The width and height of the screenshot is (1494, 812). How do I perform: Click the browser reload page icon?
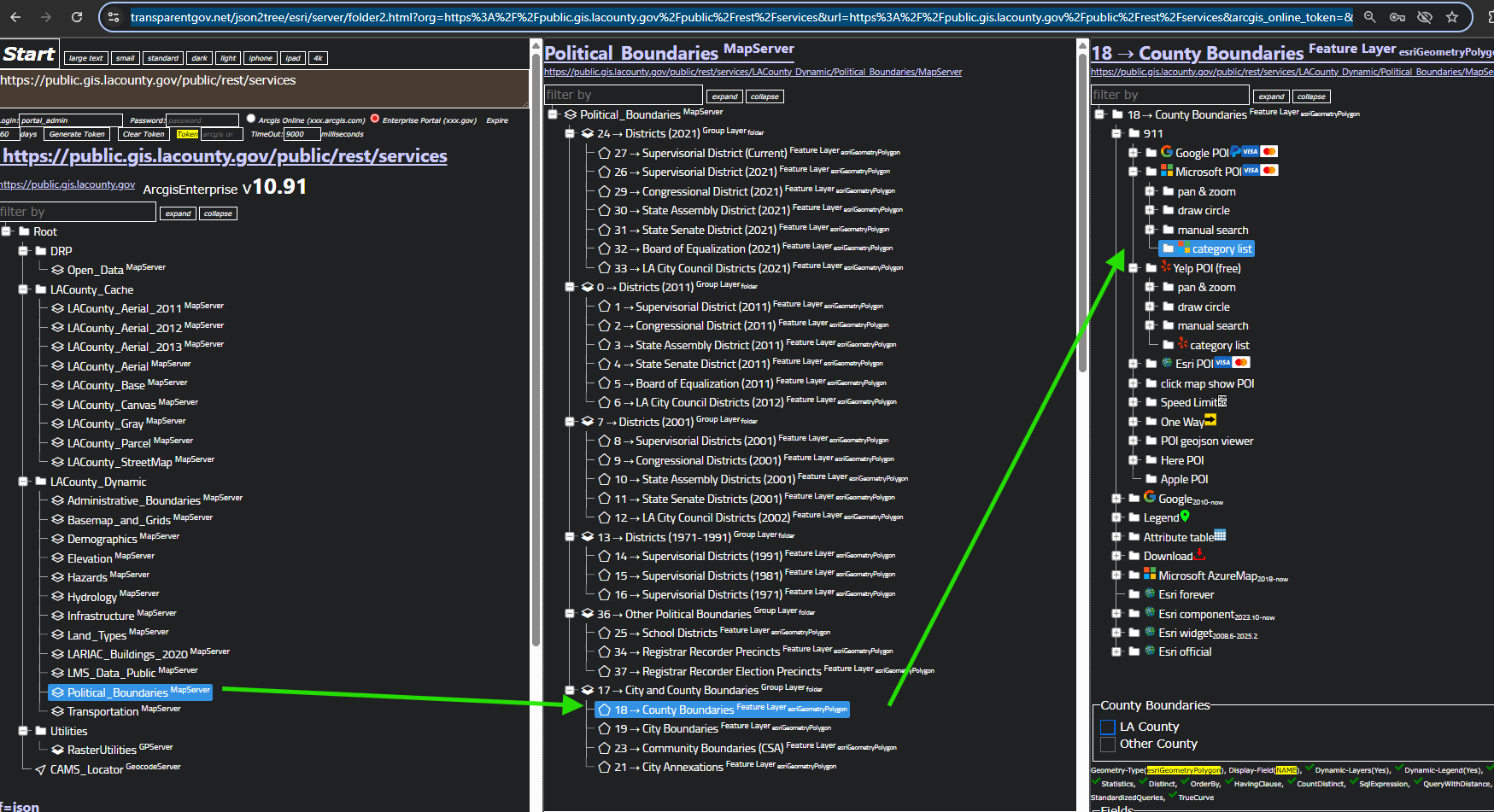coord(77,17)
